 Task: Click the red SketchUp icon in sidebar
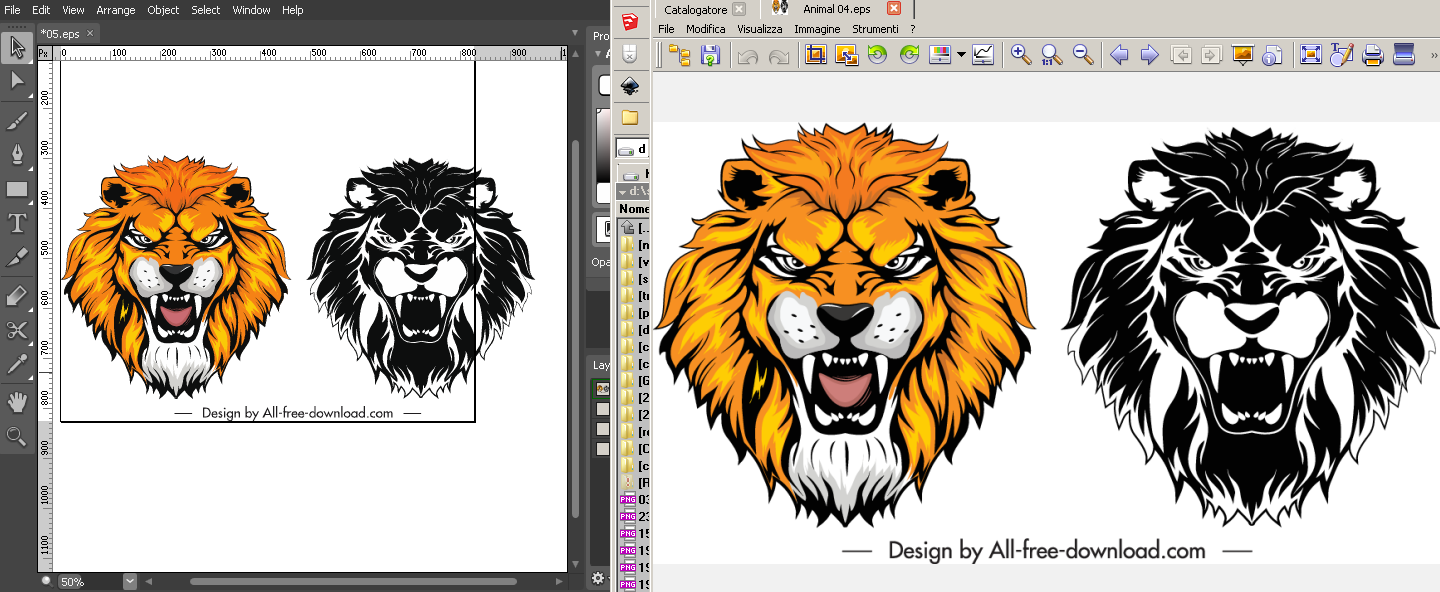[x=629, y=22]
